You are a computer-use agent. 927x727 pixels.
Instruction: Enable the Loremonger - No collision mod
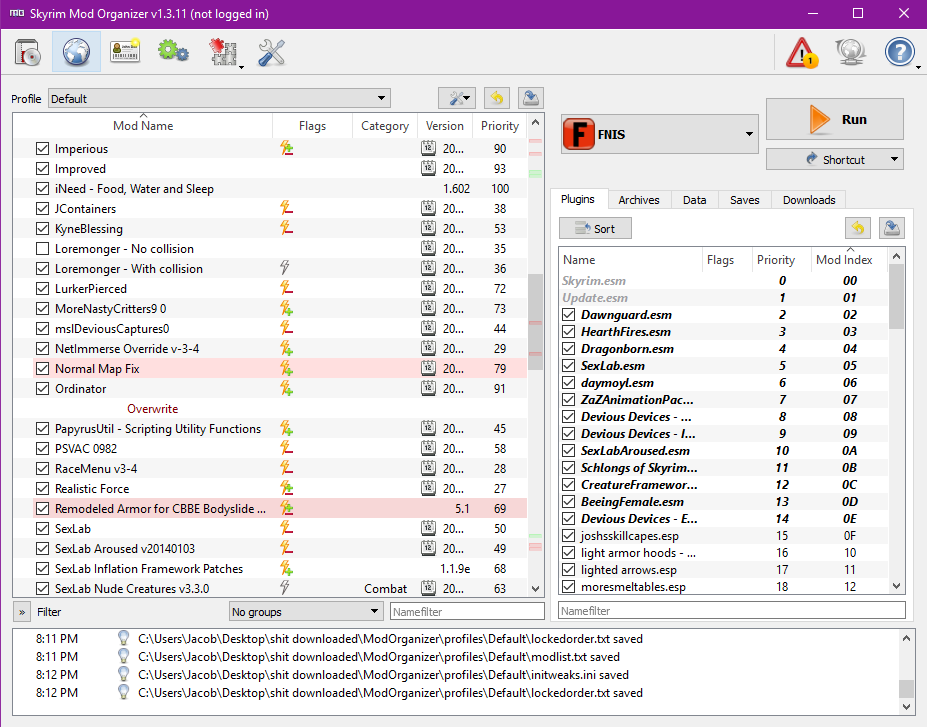42,249
